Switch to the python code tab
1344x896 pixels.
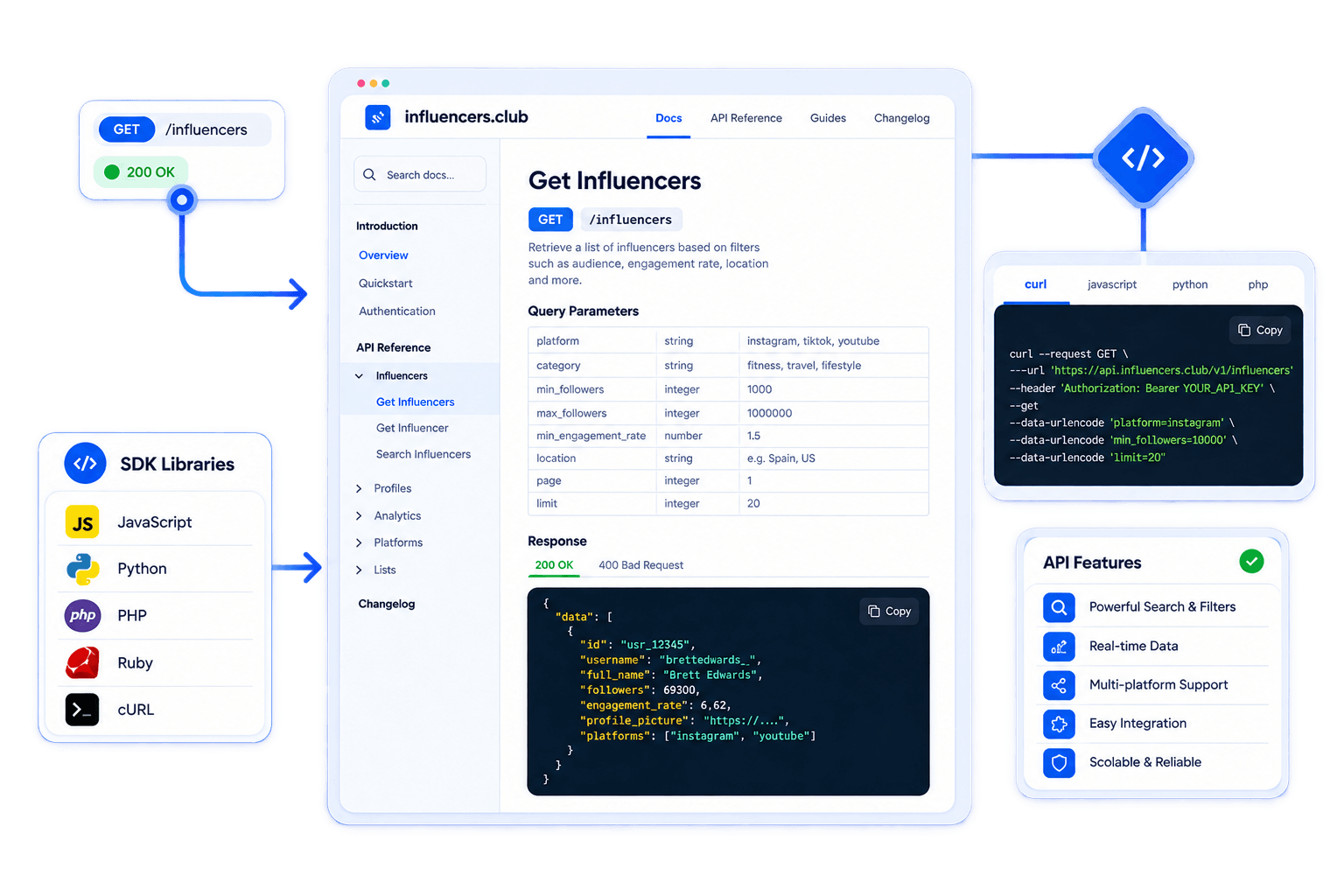(x=1190, y=284)
